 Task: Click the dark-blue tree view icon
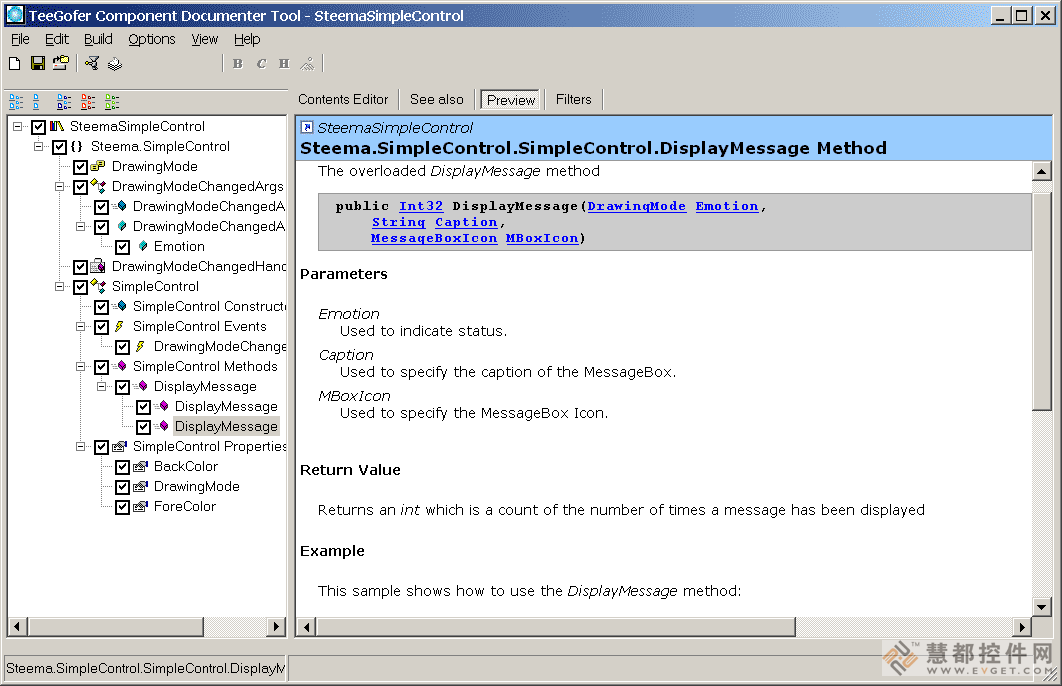tap(64, 102)
